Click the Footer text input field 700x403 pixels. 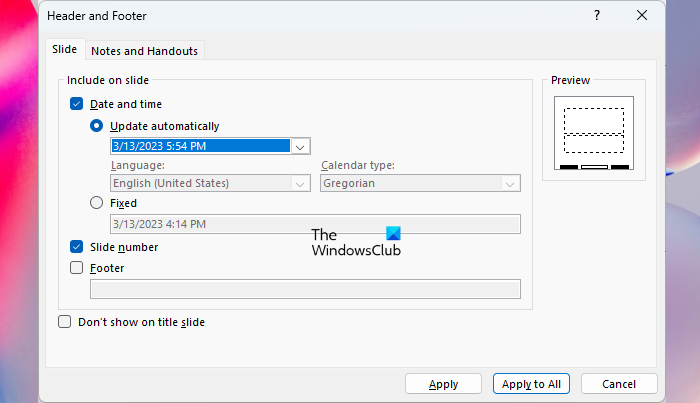pos(305,289)
